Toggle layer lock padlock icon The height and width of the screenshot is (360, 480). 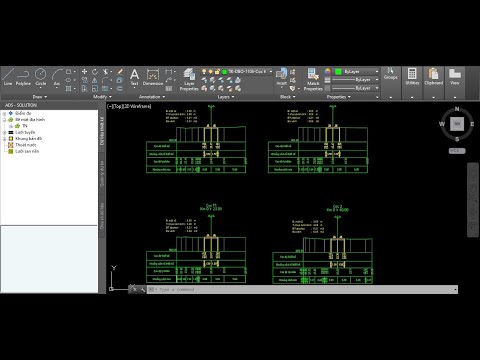pyautogui.click(x=217, y=72)
